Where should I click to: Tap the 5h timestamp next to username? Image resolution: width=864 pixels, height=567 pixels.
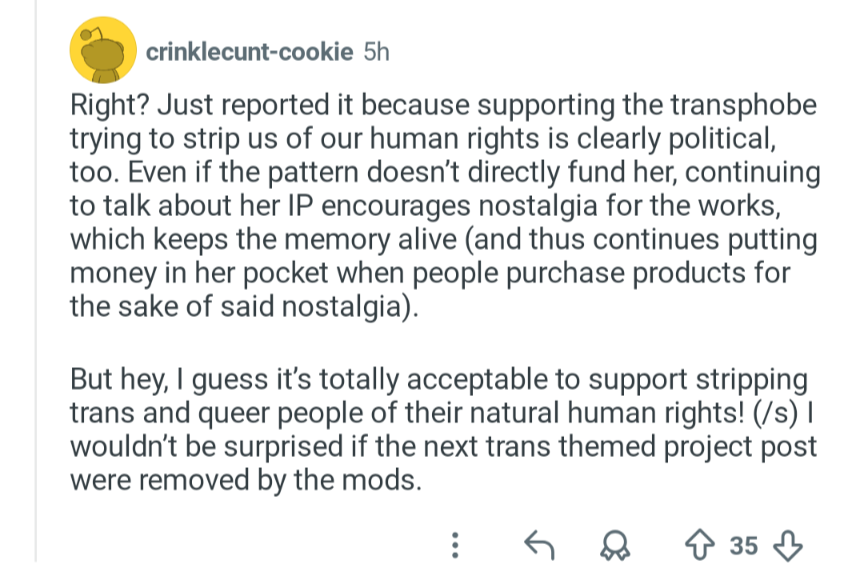(376, 52)
